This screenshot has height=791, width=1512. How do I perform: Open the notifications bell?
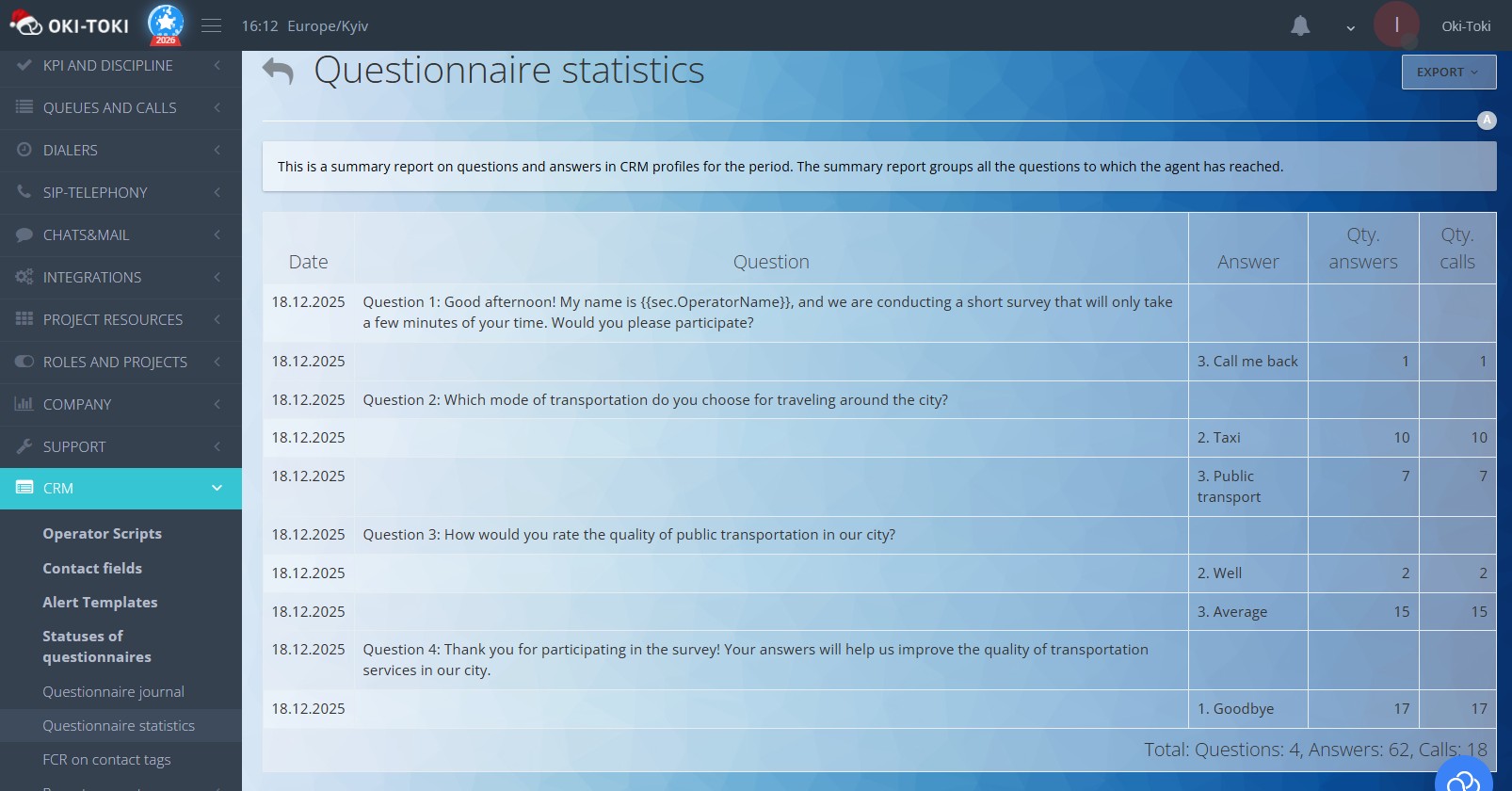point(1300,26)
